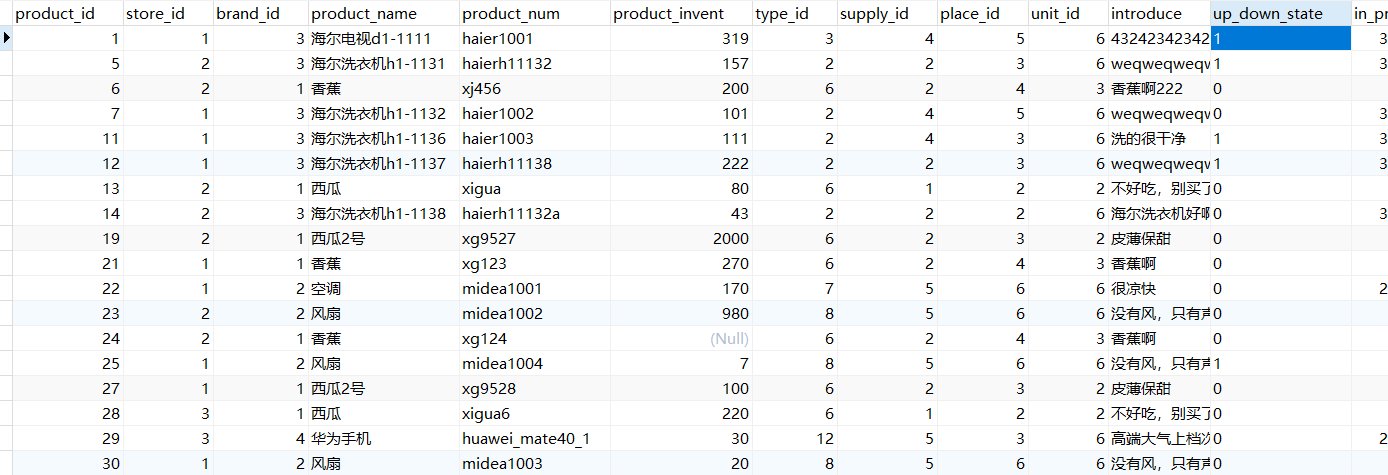The height and width of the screenshot is (475, 1388).
Task: Click the product_num cell xg123
Action: point(534,263)
